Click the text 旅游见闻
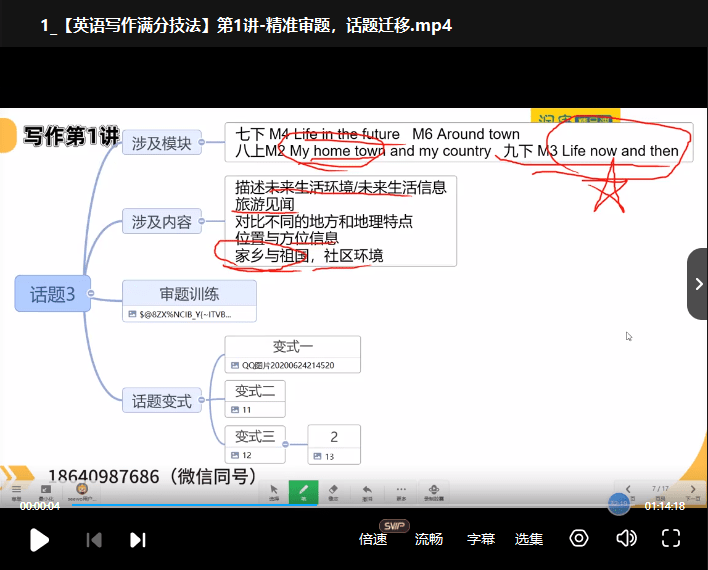This screenshot has height=570, width=708. point(265,204)
